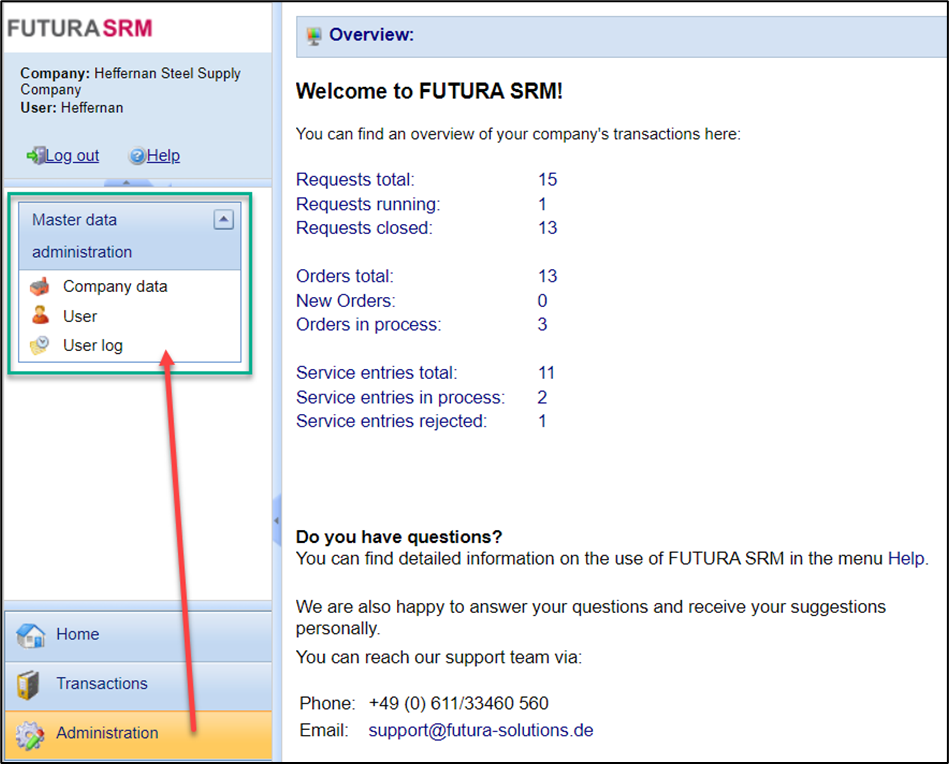Click the Company data factory icon

40,287
